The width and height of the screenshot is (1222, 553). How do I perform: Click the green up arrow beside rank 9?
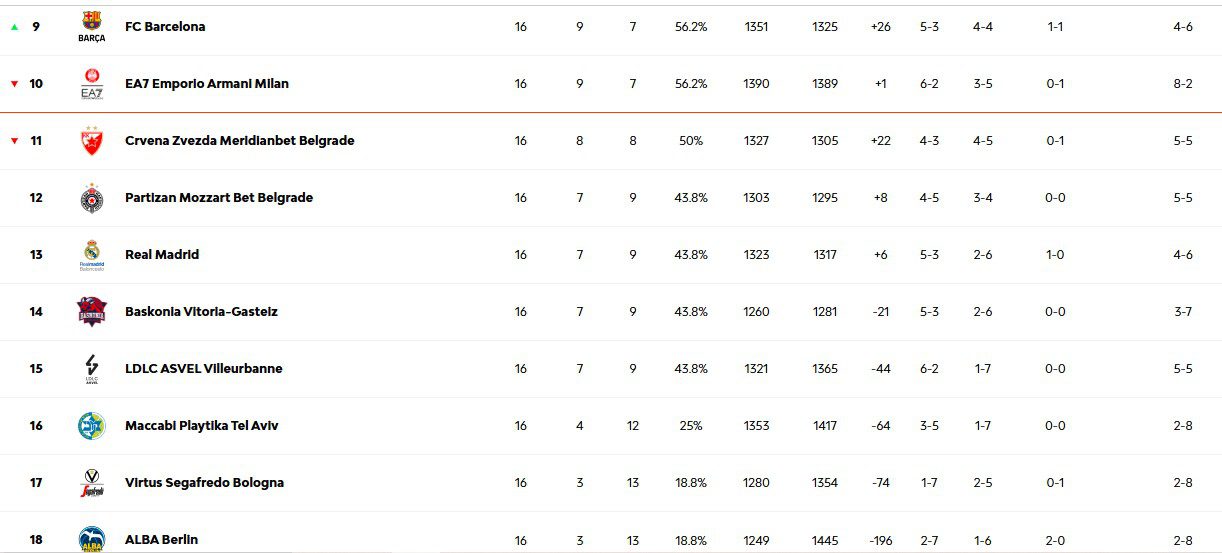pos(14,27)
